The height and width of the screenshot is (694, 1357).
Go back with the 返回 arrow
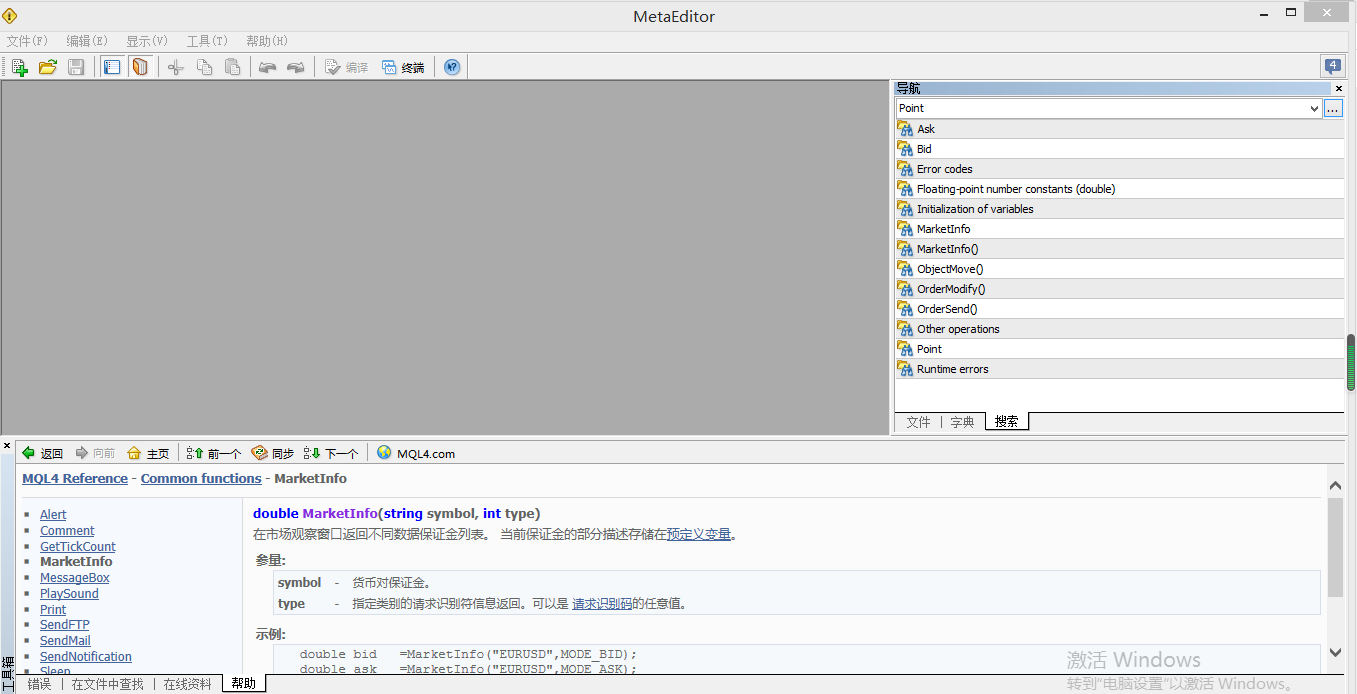[42, 453]
